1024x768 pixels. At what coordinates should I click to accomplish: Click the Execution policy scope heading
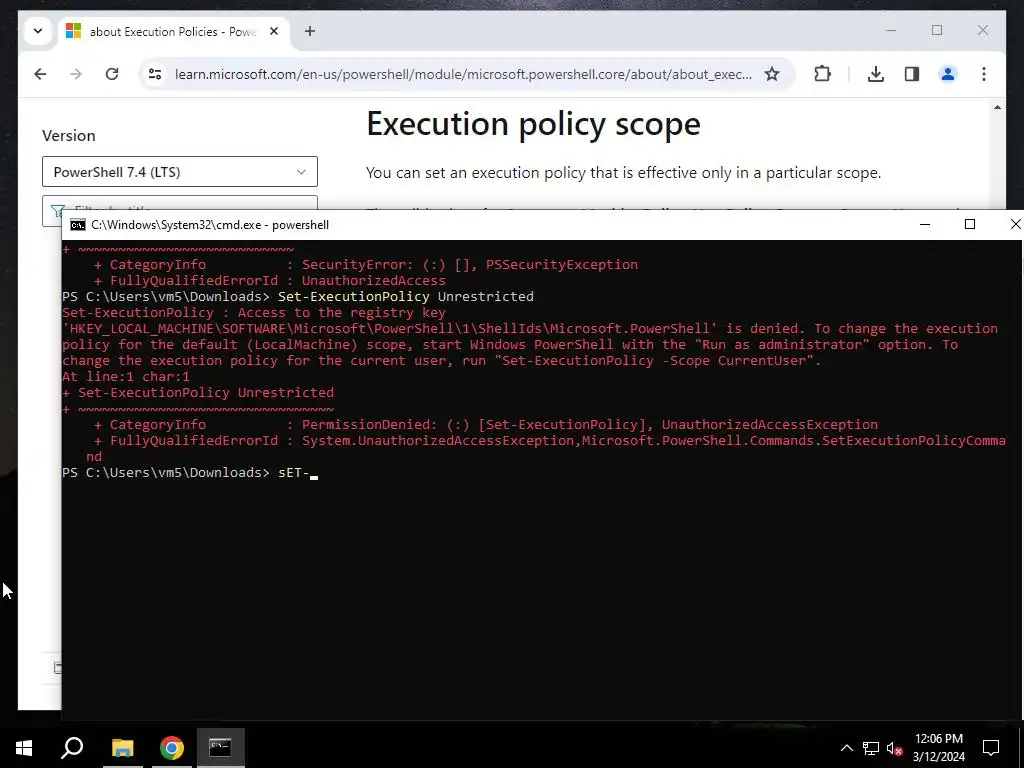click(533, 123)
